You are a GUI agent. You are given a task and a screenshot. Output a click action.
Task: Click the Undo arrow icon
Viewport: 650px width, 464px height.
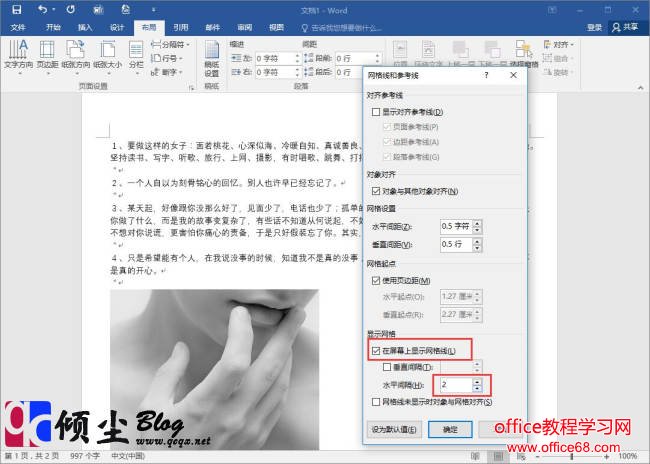click(x=43, y=9)
